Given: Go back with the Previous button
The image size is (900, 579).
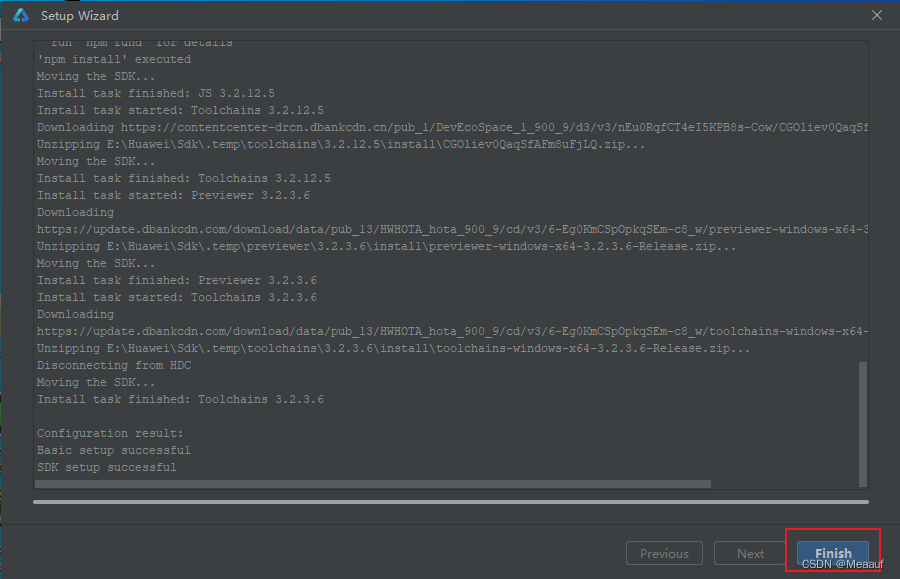Looking at the screenshot, I should pos(664,553).
